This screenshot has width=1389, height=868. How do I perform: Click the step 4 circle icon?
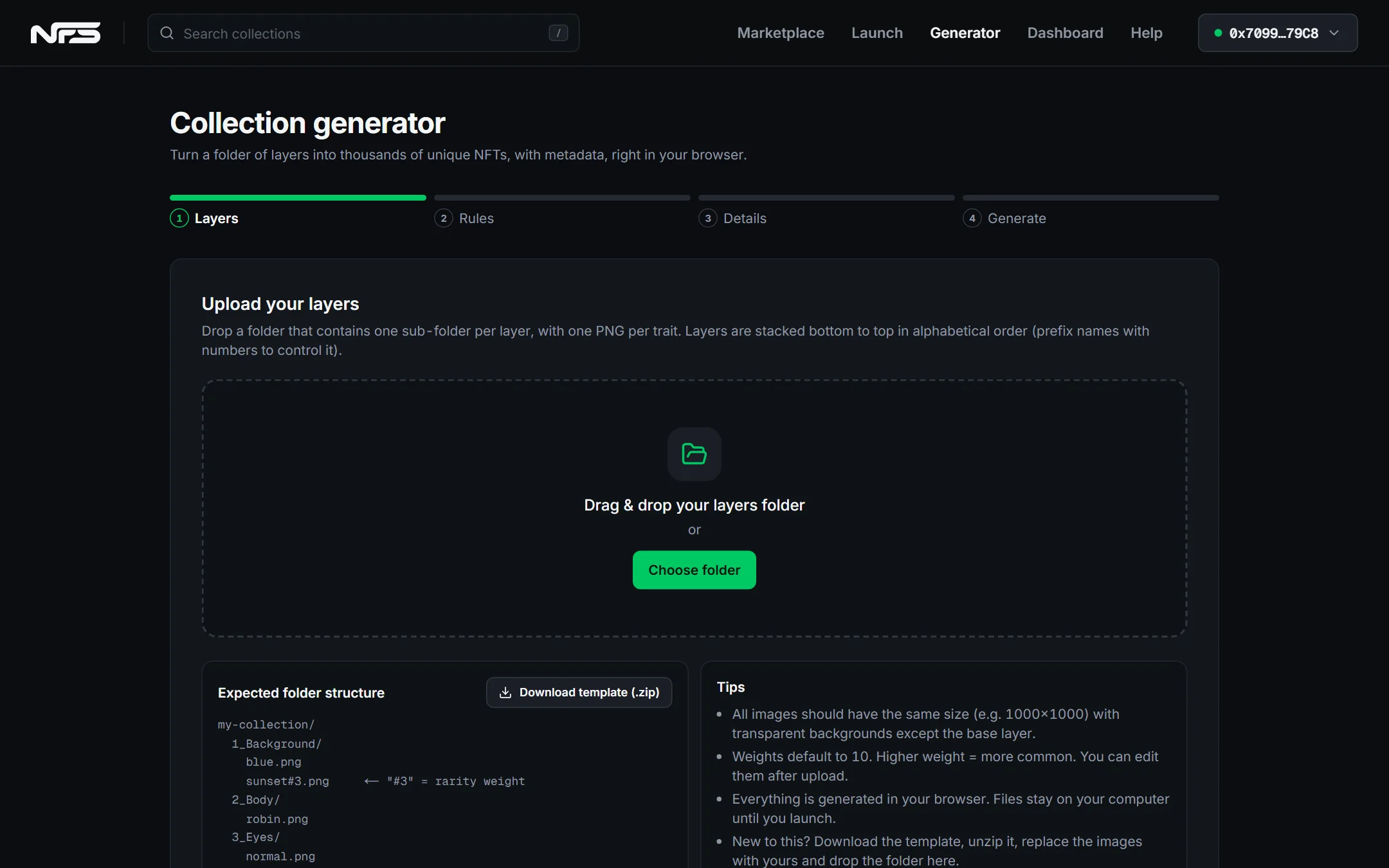[972, 218]
